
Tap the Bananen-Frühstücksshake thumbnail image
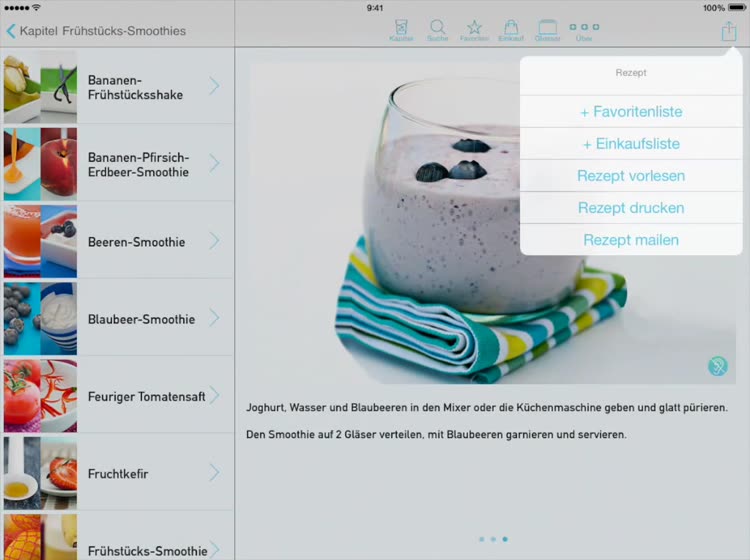(x=40, y=87)
